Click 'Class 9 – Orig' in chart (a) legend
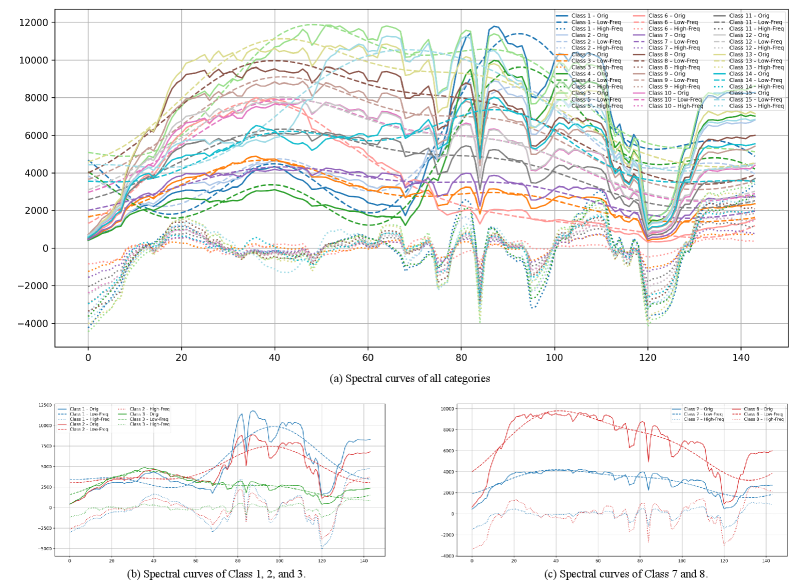This screenshot has height=583, width=797. click(667, 74)
